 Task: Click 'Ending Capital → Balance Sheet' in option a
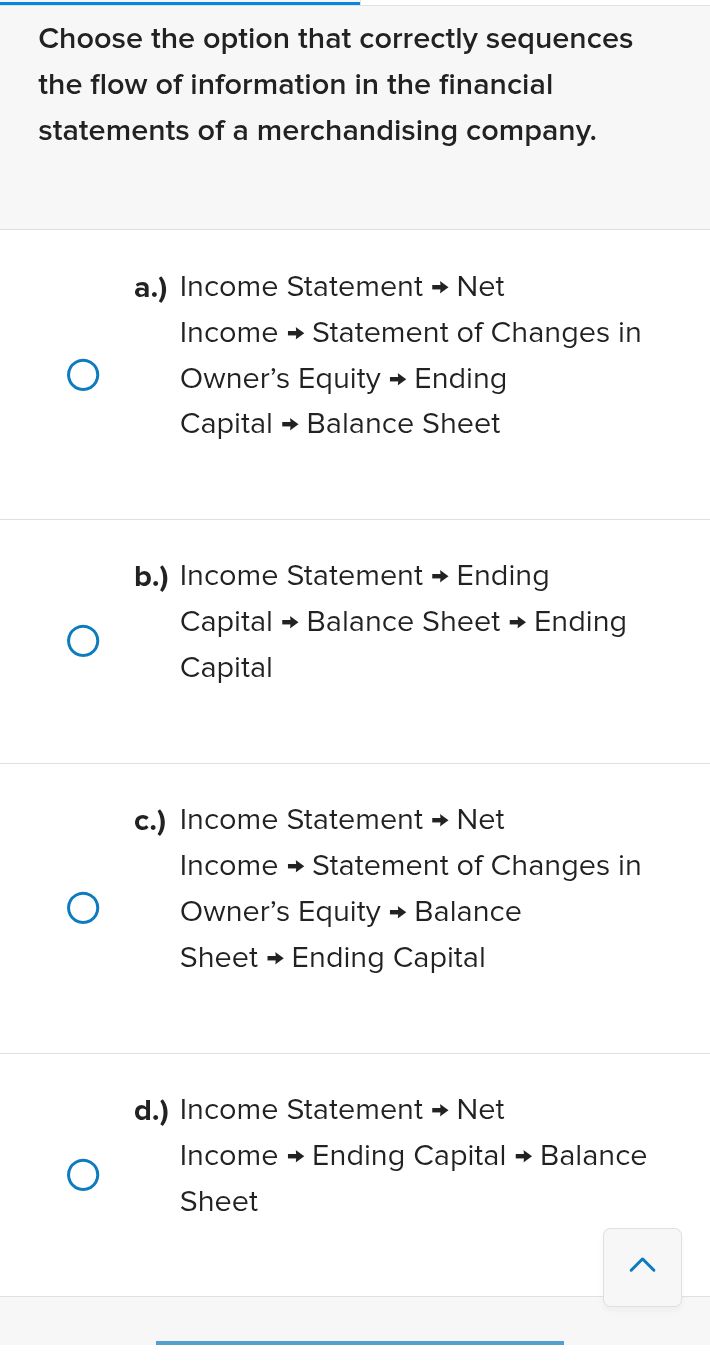(340, 424)
